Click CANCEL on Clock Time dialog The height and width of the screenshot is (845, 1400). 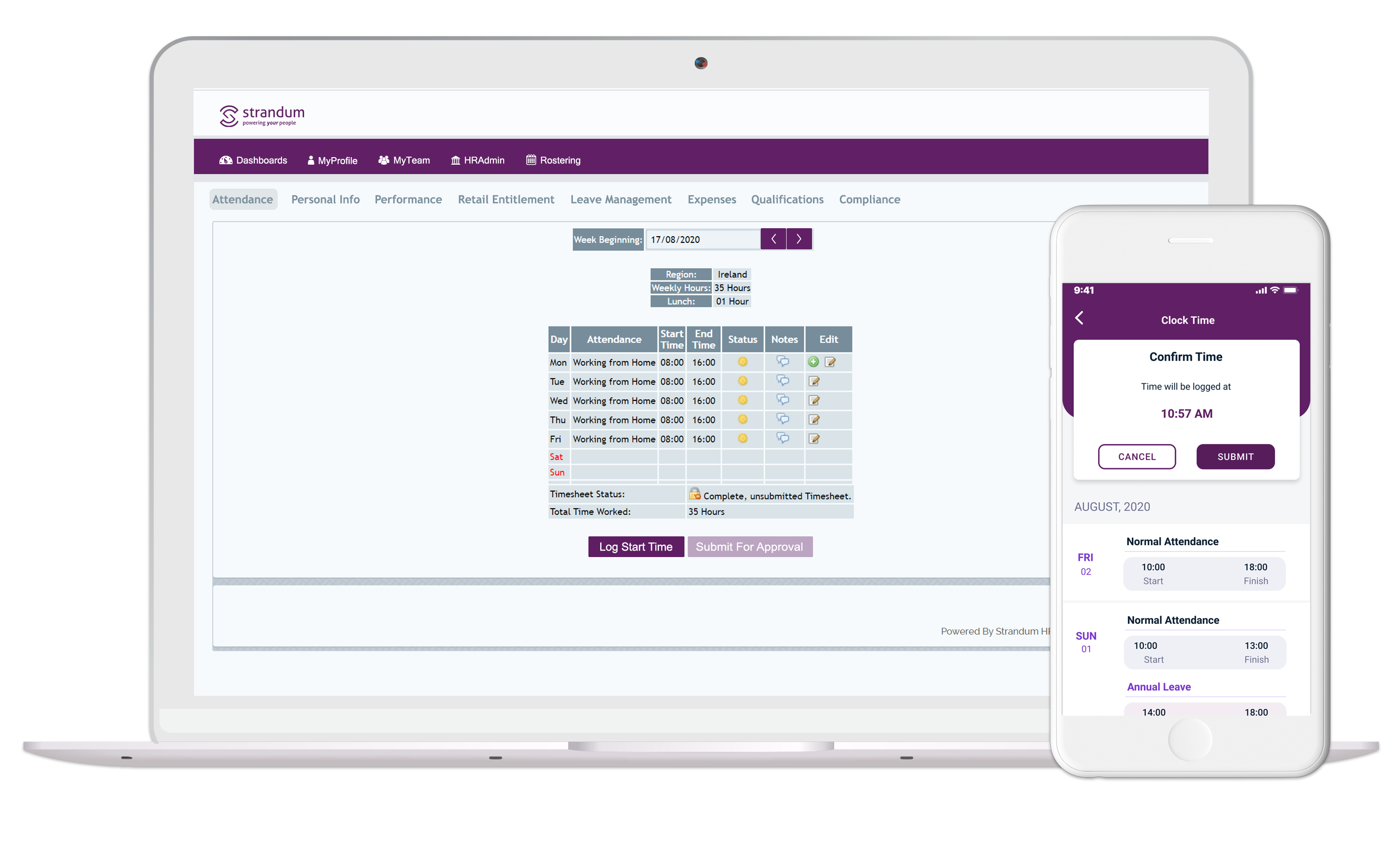[x=1137, y=456]
